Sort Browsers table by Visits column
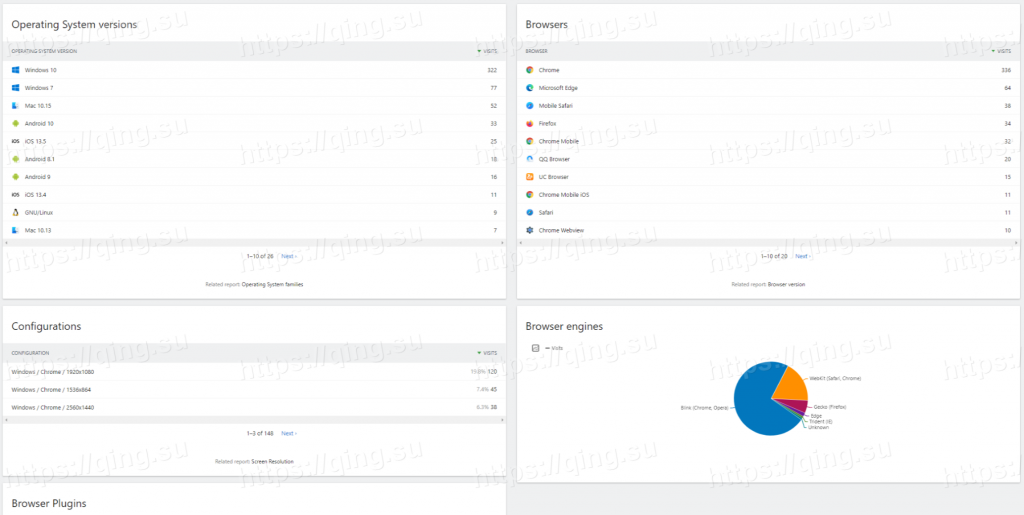Viewport: 1024px width, 515px height. [x=1001, y=50]
